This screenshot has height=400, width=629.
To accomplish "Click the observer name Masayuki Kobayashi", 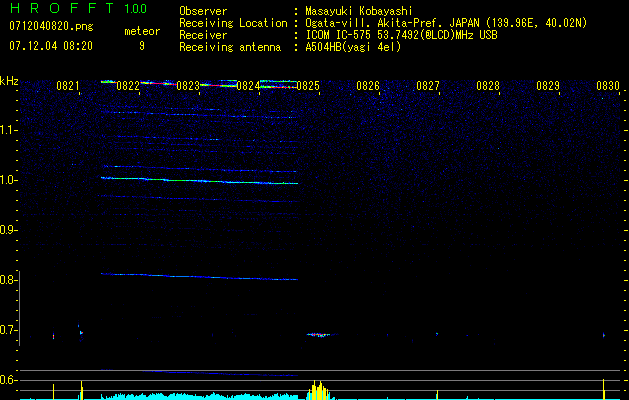I will tap(359, 11).
